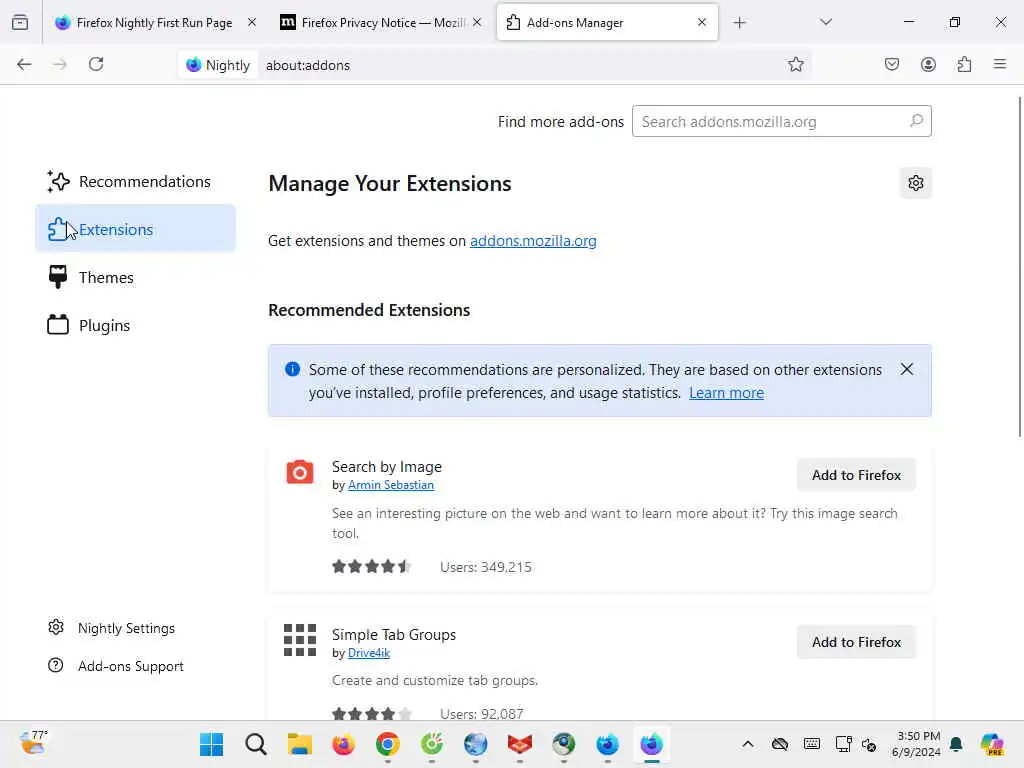The width and height of the screenshot is (1024, 768).
Task: Reload the current page
Action: 96,64
